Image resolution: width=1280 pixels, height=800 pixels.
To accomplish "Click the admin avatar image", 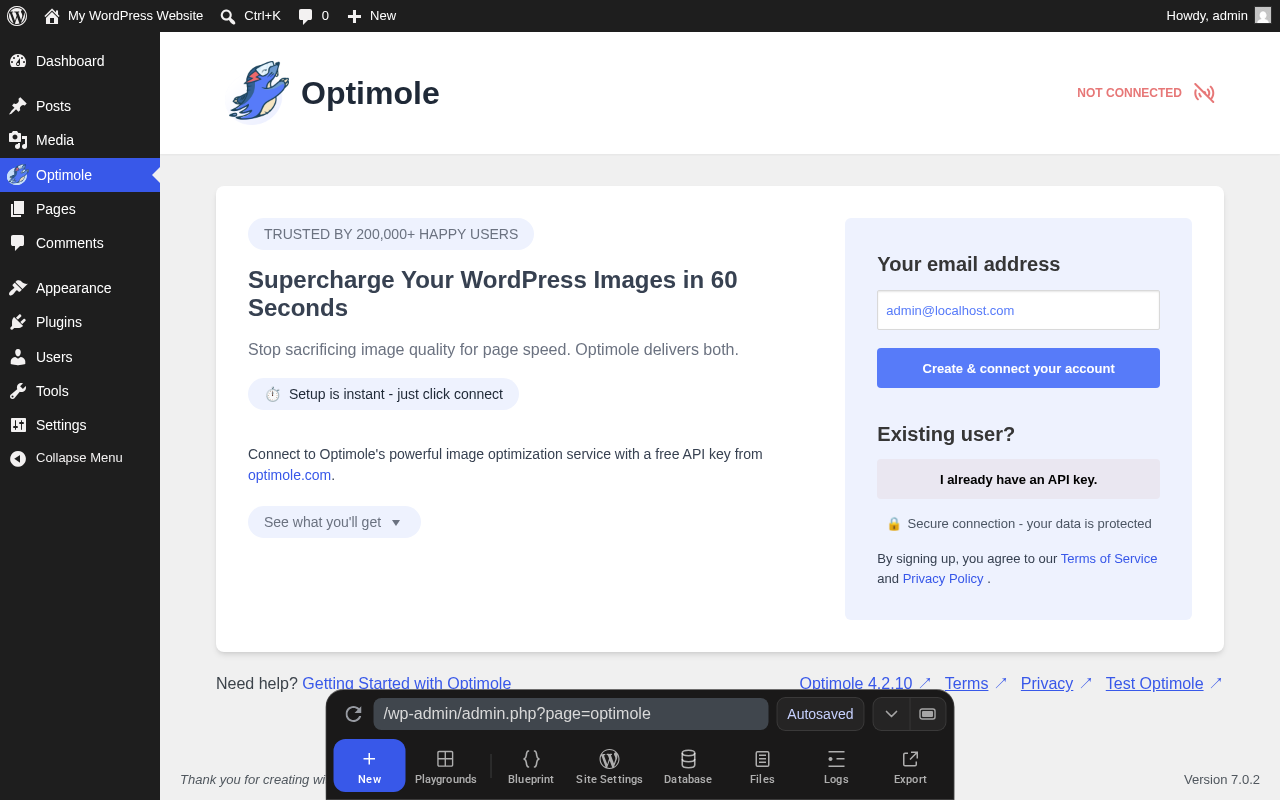I will [x=1263, y=16].
